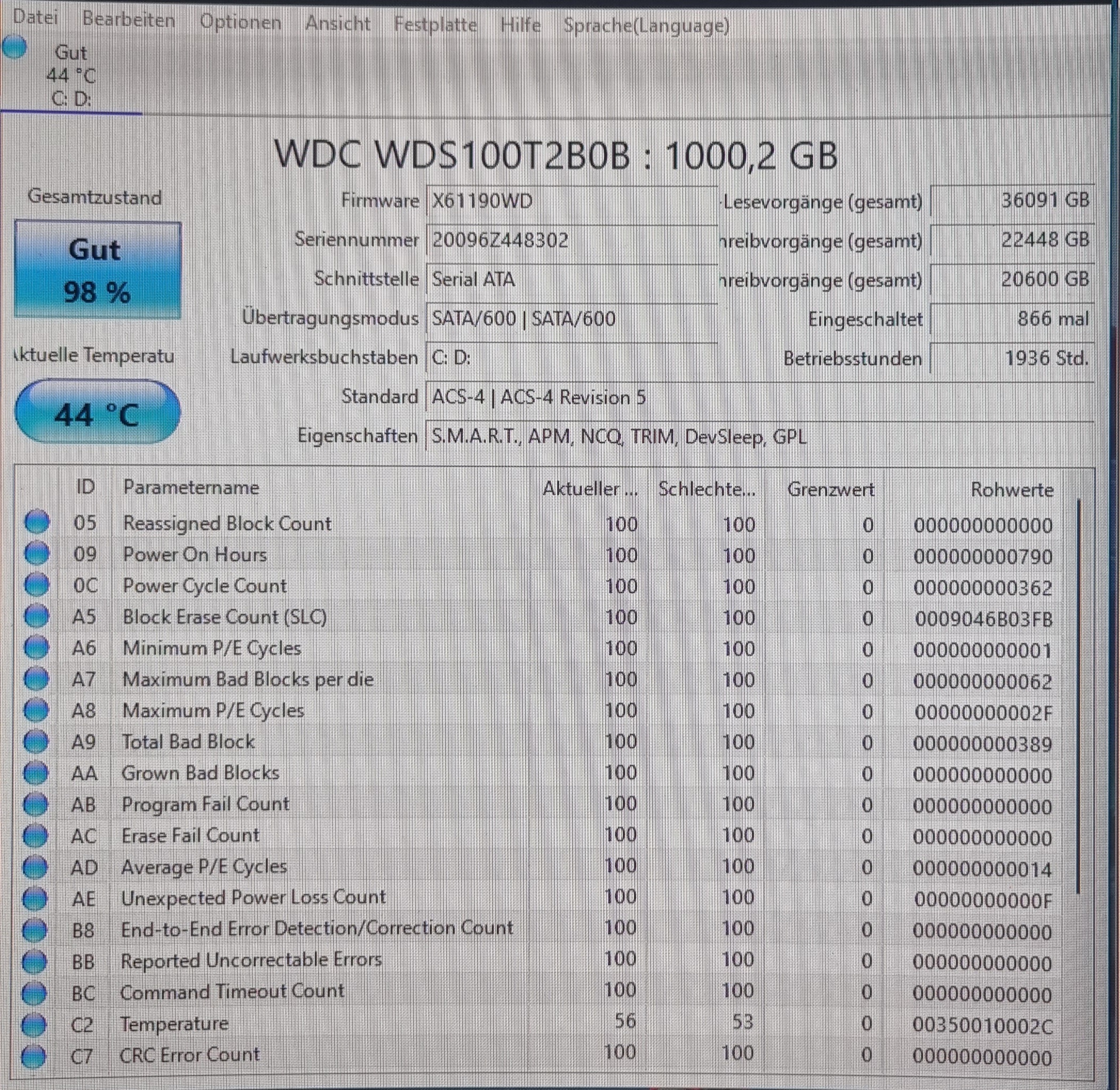Click the blue disk status icon next to Gut 44 °C
The image size is (1120, 1090).
[x=15, y=47]
